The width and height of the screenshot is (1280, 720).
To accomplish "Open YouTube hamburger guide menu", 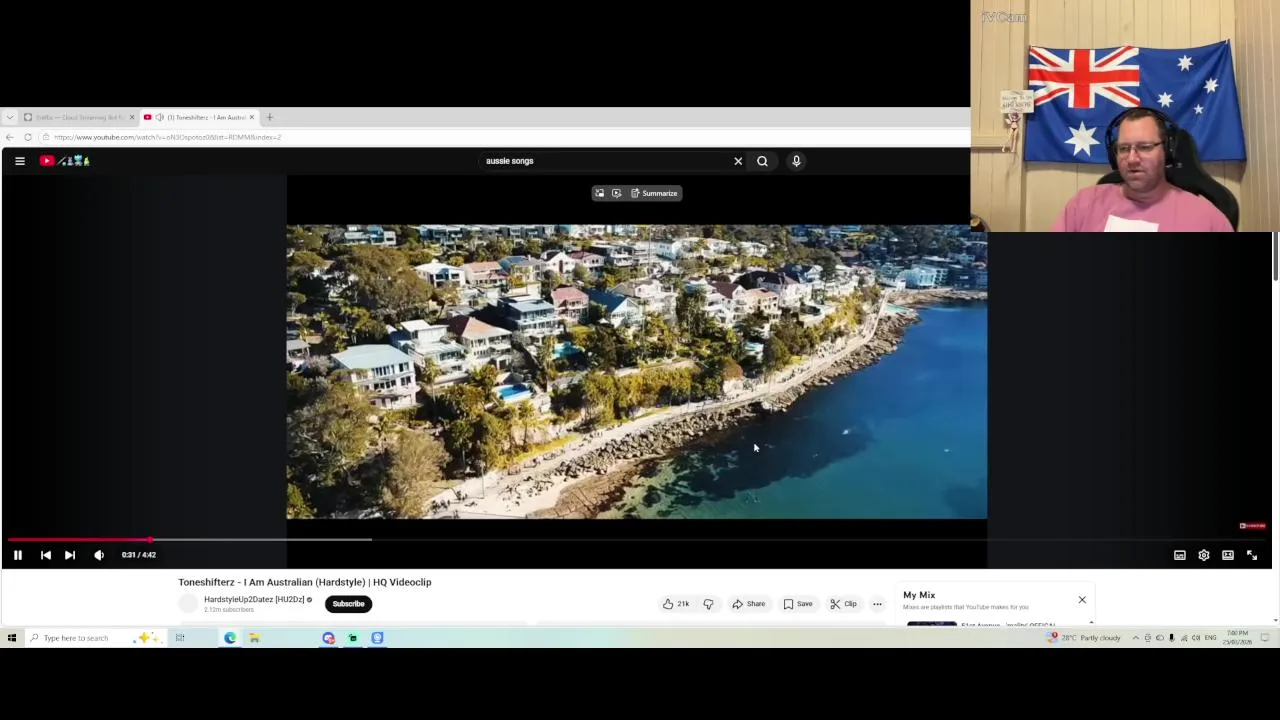I will pyautogui.click(x=20, y=161).
